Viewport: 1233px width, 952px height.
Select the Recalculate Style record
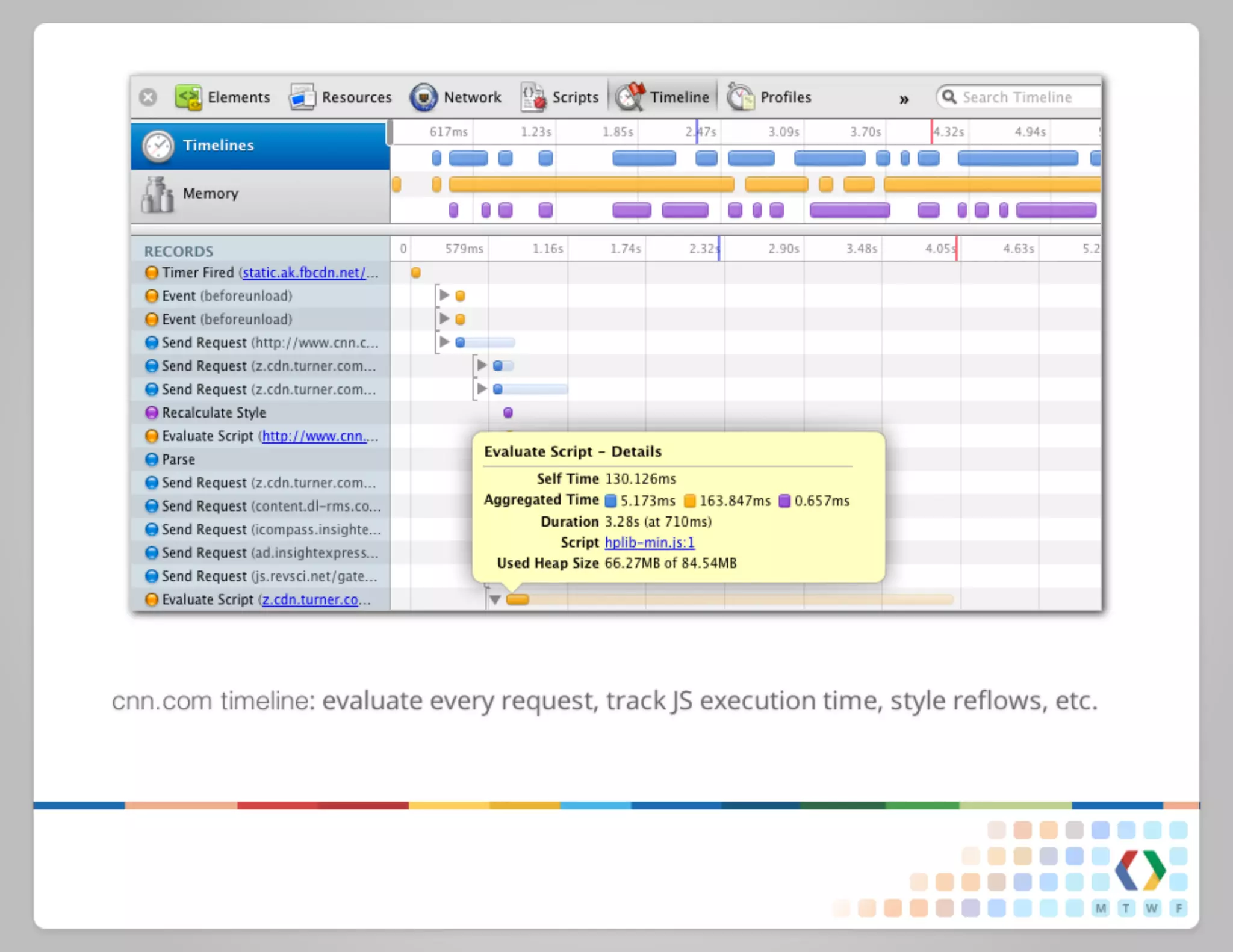214,413
